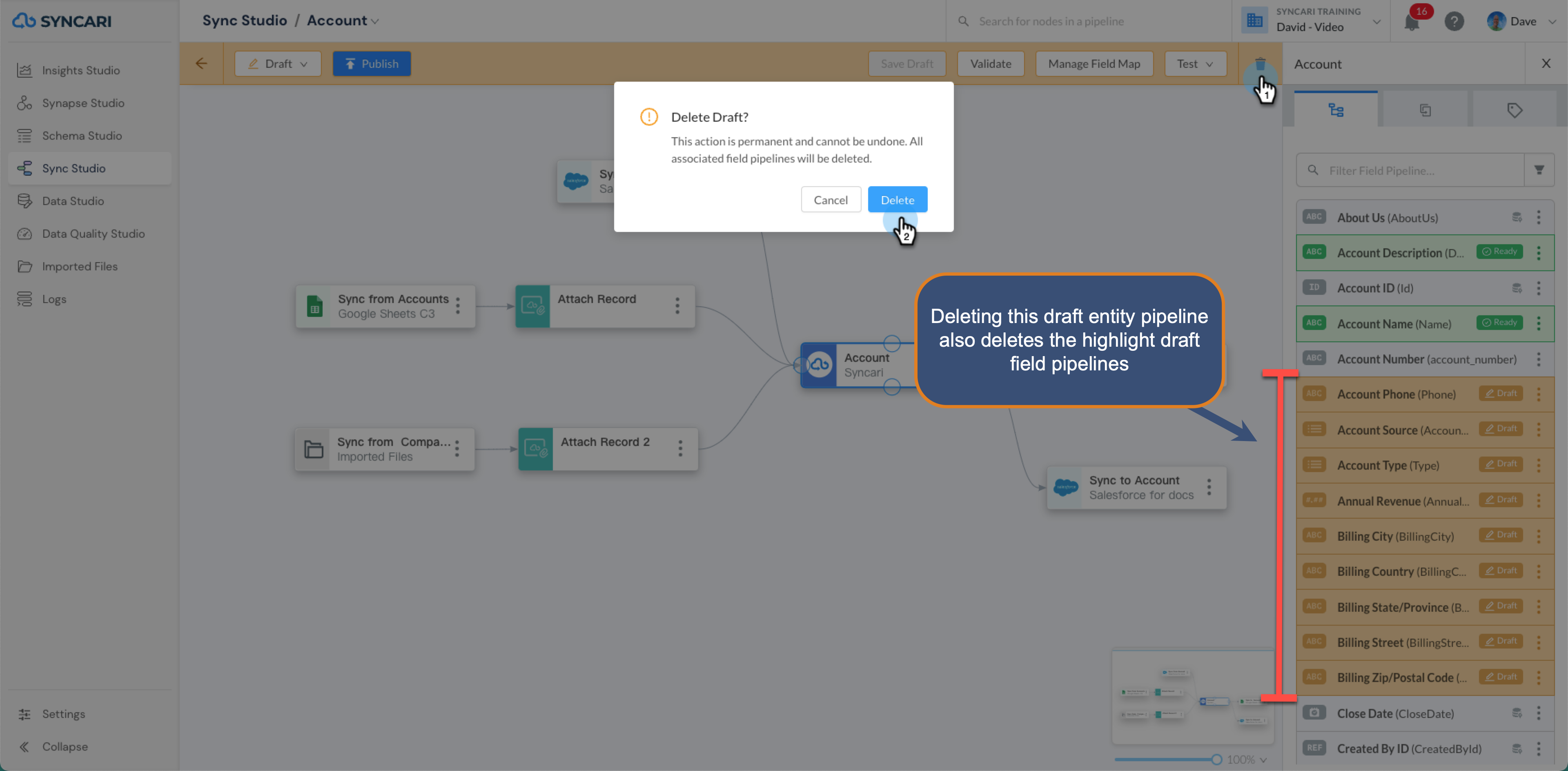Click the pipeline minimap thumbnail

(1192, 697)
